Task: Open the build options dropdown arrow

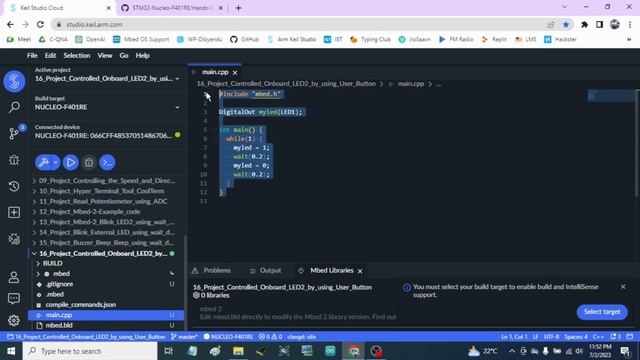Action: point(56,162)
